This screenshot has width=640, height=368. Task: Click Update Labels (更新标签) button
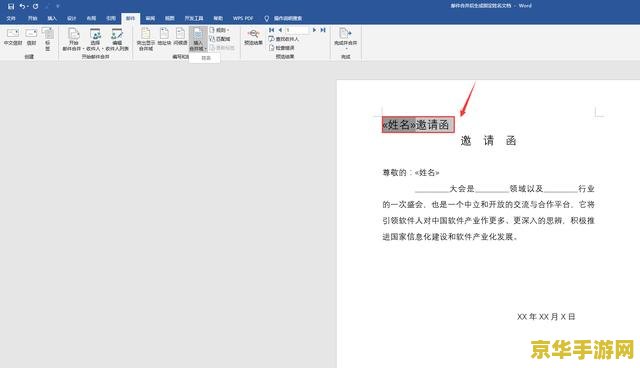[222, 48]
